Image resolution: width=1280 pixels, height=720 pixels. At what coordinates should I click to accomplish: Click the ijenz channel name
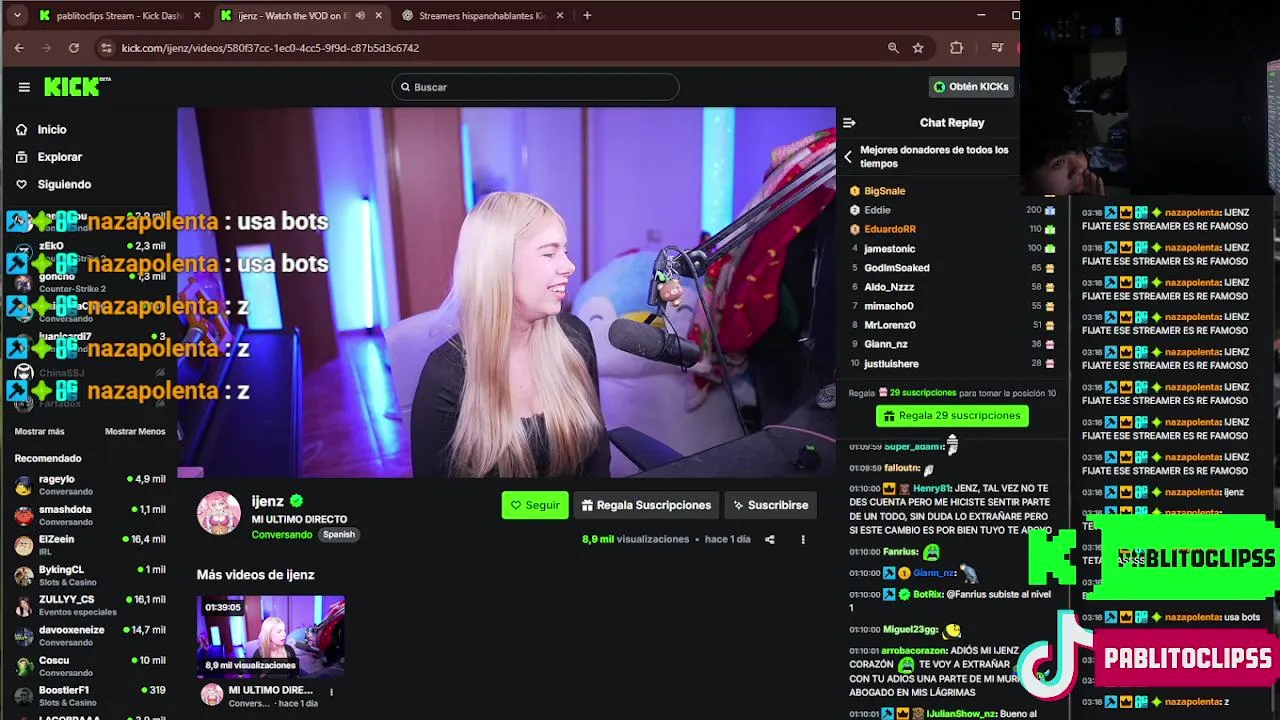click(268, 501)
